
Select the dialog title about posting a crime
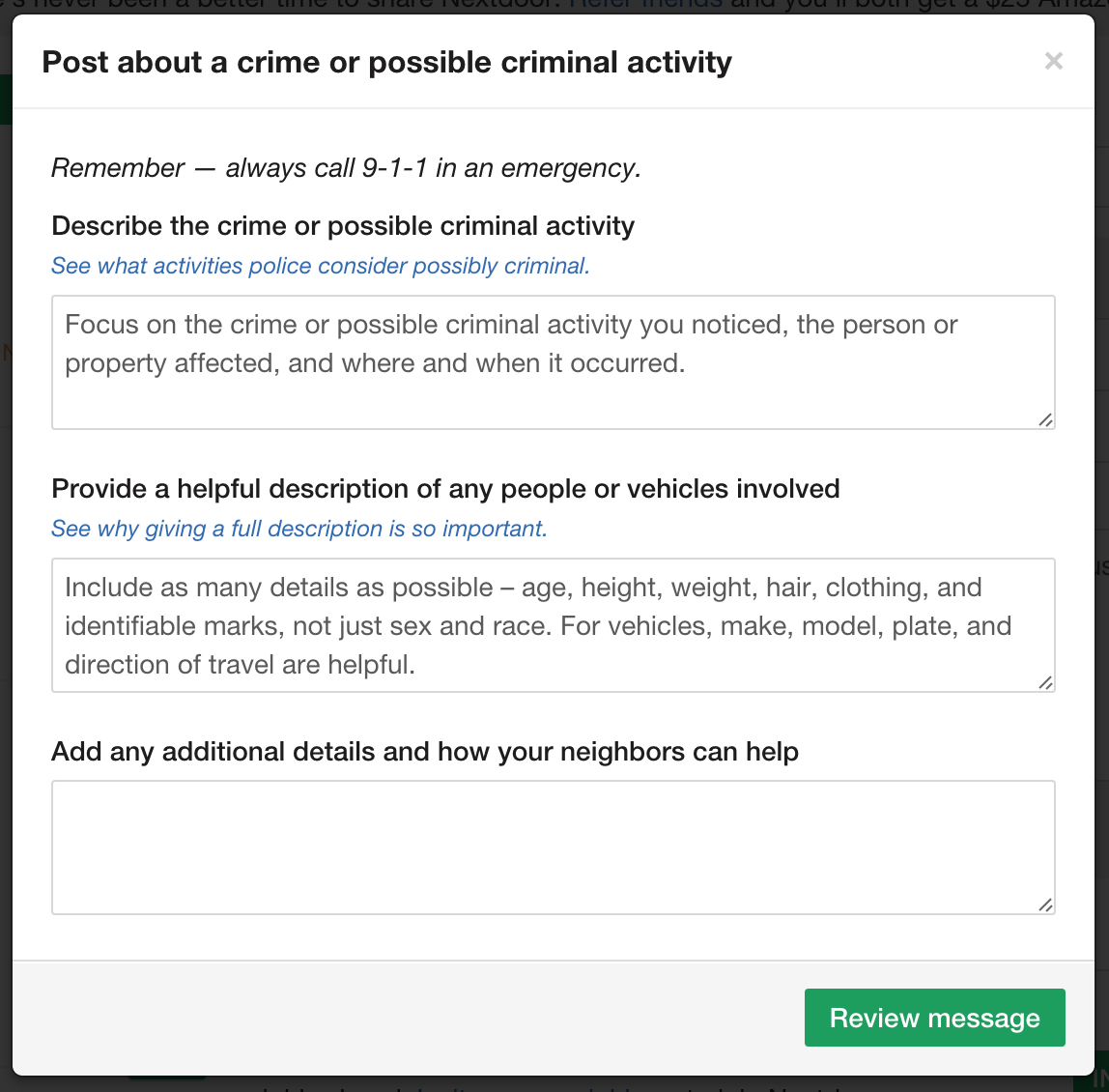pyautogui.click(x=386, y=62)
